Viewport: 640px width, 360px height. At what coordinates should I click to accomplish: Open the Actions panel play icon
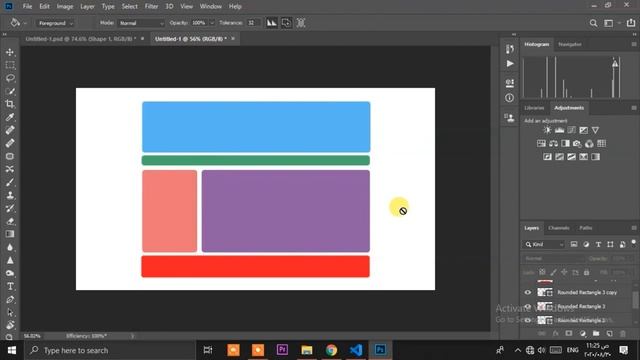click(x=510, y=64)
